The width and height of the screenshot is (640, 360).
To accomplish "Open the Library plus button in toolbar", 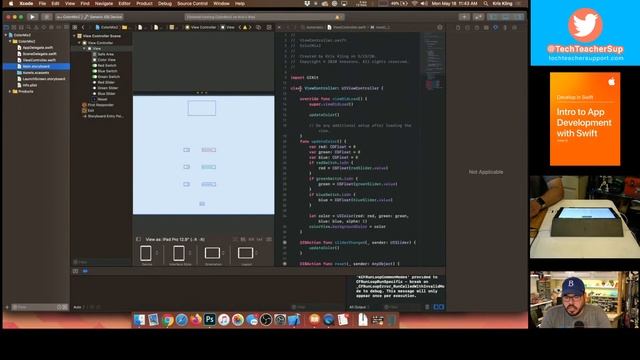I will pos(464,17).
